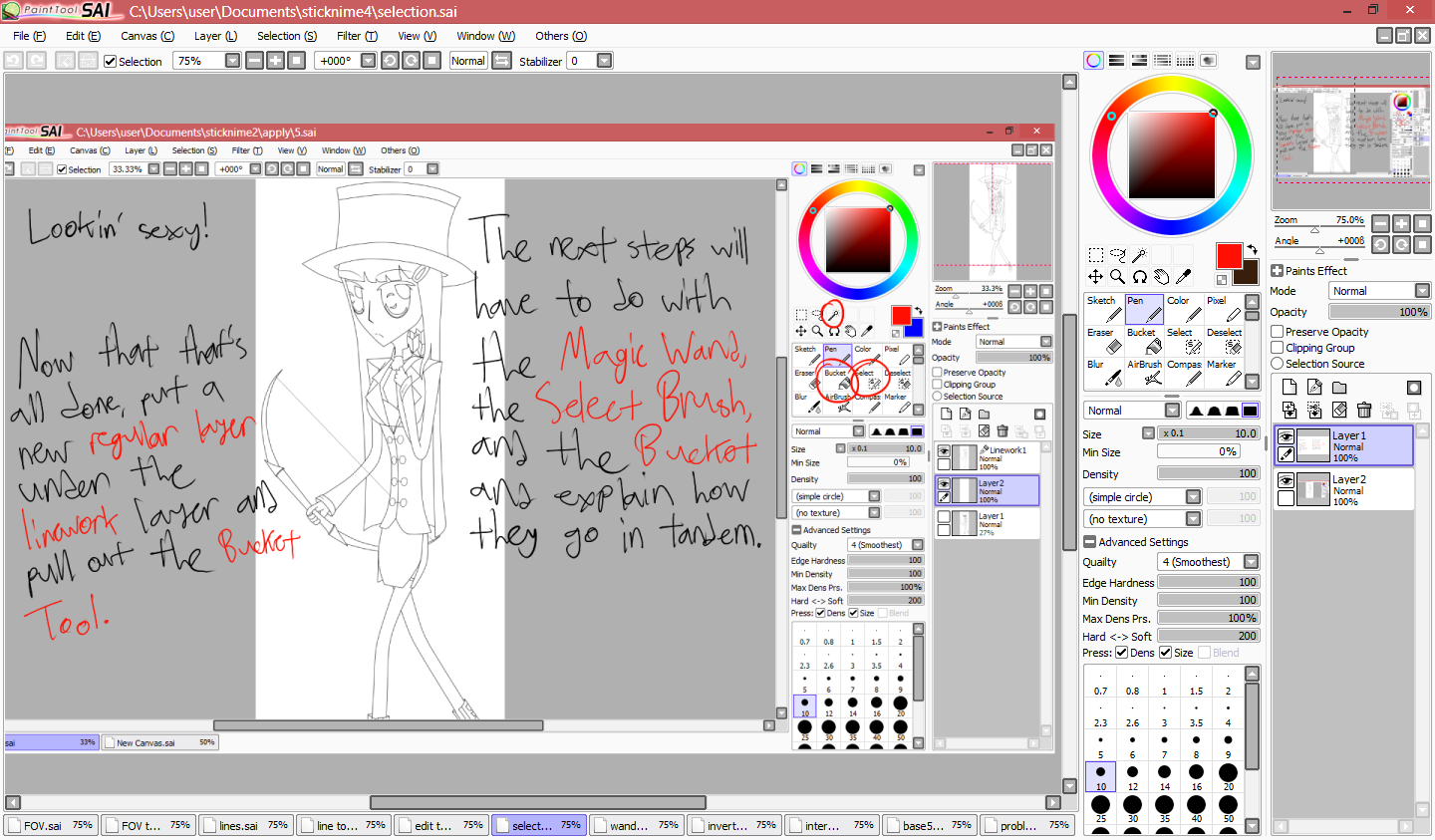Image resolution: width=1435 pixels, height=840 pixels.
Task: Delete layer using trash can icon
Action: click(x=1364, y=410)
